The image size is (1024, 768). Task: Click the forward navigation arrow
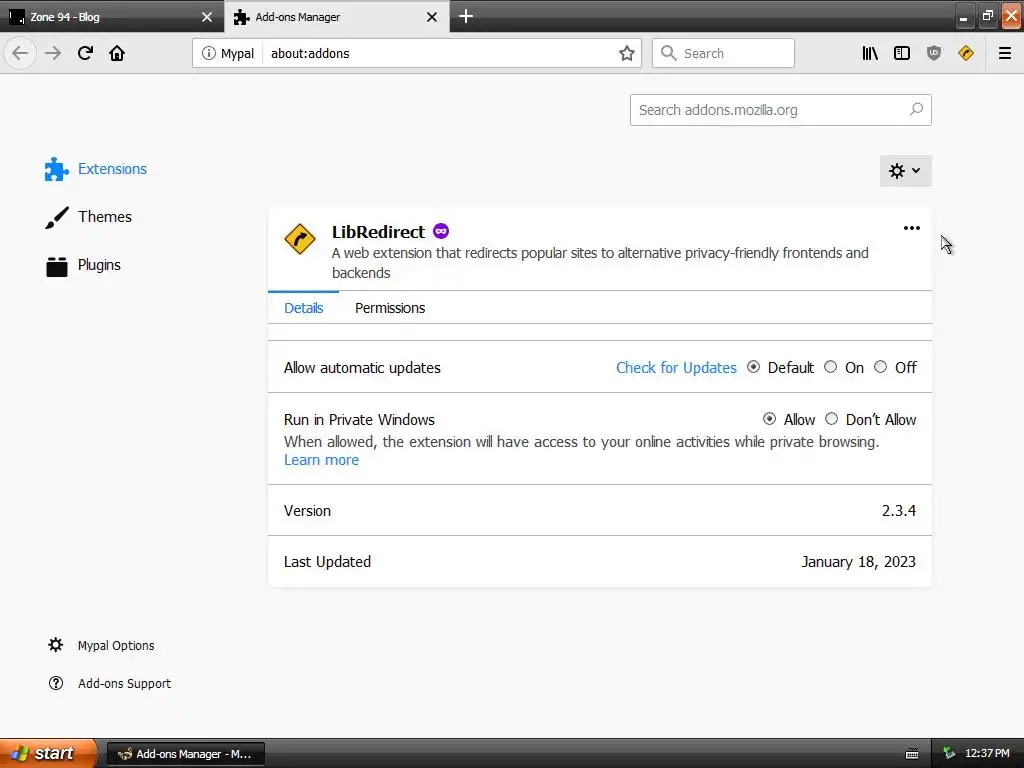[53, 53]
